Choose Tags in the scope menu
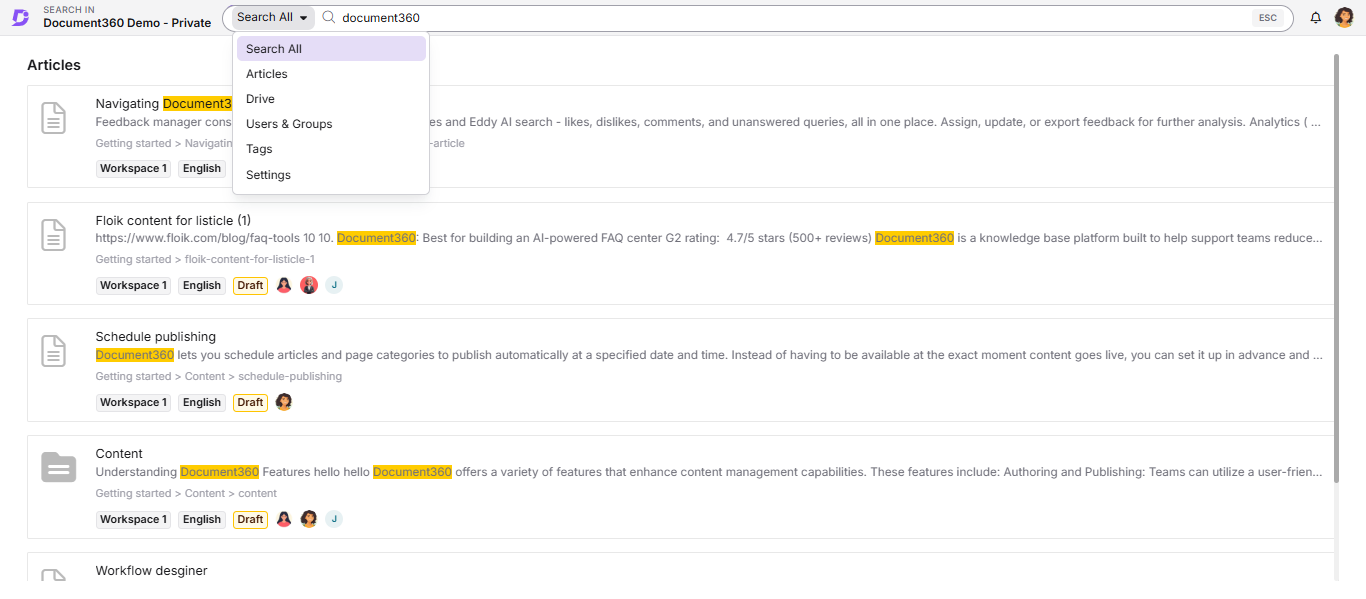 [331, 149]
